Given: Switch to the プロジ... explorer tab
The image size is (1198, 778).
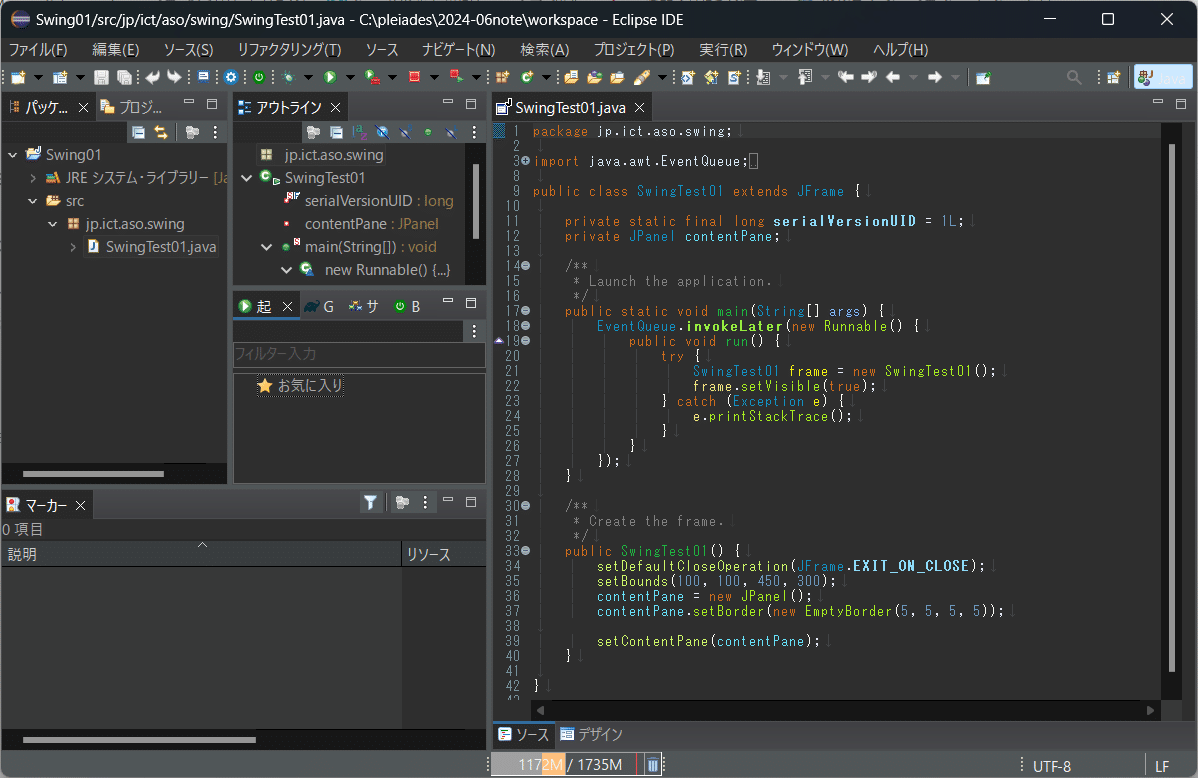Looking at the screenshot, I should coord(132,107).
